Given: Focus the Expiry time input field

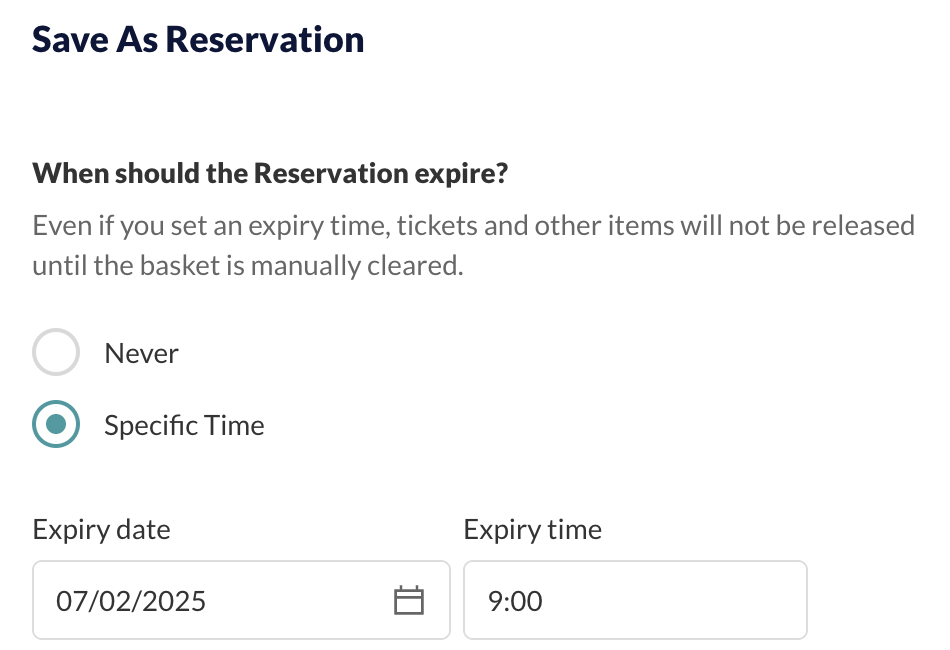Looking at the screenshot, I should click(636, 600).
